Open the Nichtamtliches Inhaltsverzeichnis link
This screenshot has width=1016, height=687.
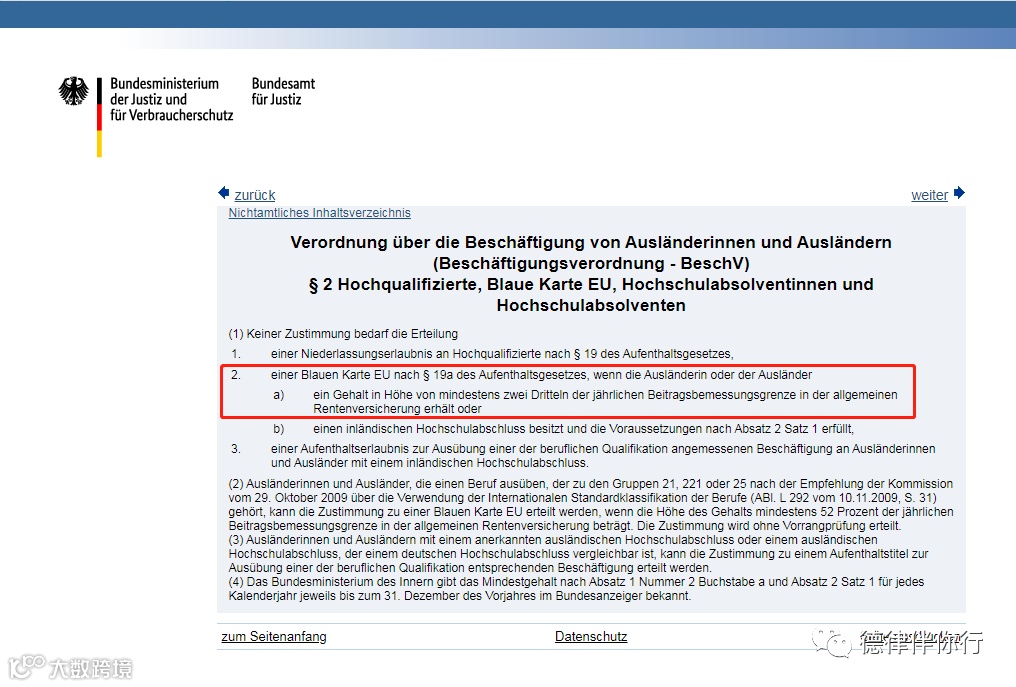click(x=319, y=213)
